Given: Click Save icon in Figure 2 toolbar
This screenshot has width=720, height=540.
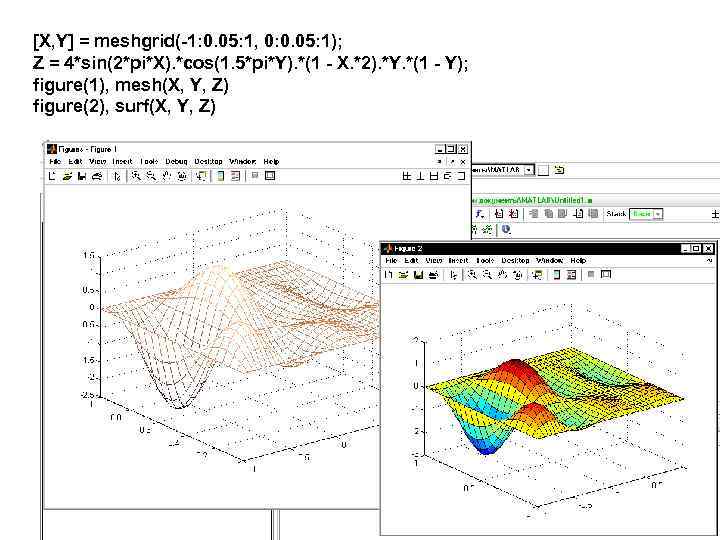Looking at the screenshot, I should (x=418, y=275).
